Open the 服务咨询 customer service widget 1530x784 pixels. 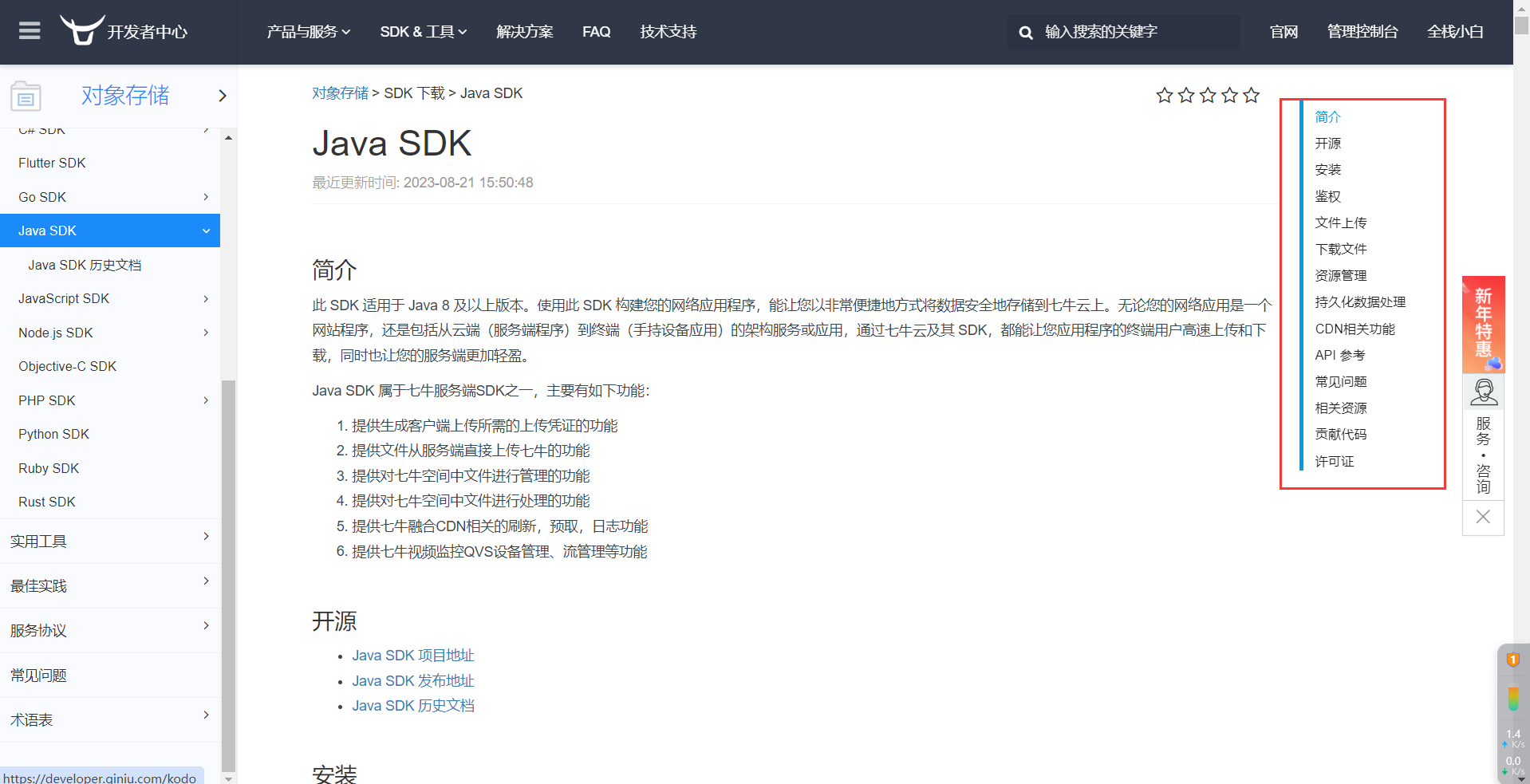click(1483, 437)
